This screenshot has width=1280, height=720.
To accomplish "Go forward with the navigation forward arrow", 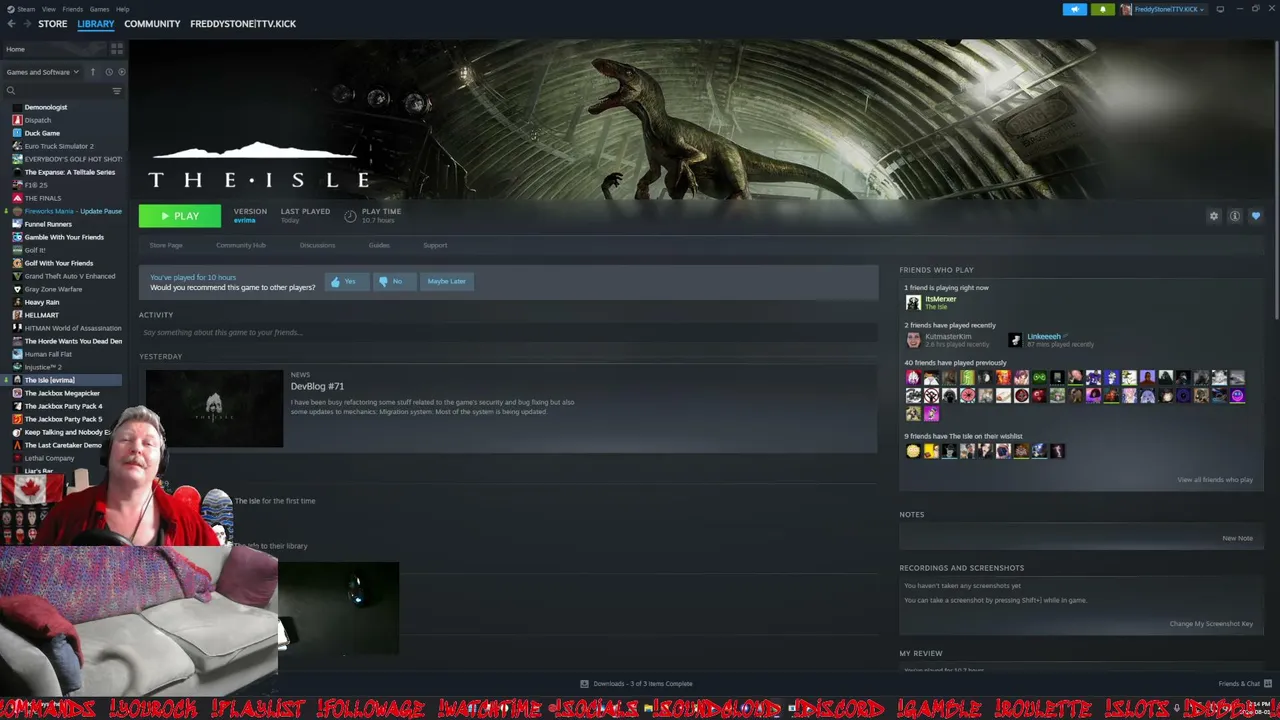I will pos(26,24).
